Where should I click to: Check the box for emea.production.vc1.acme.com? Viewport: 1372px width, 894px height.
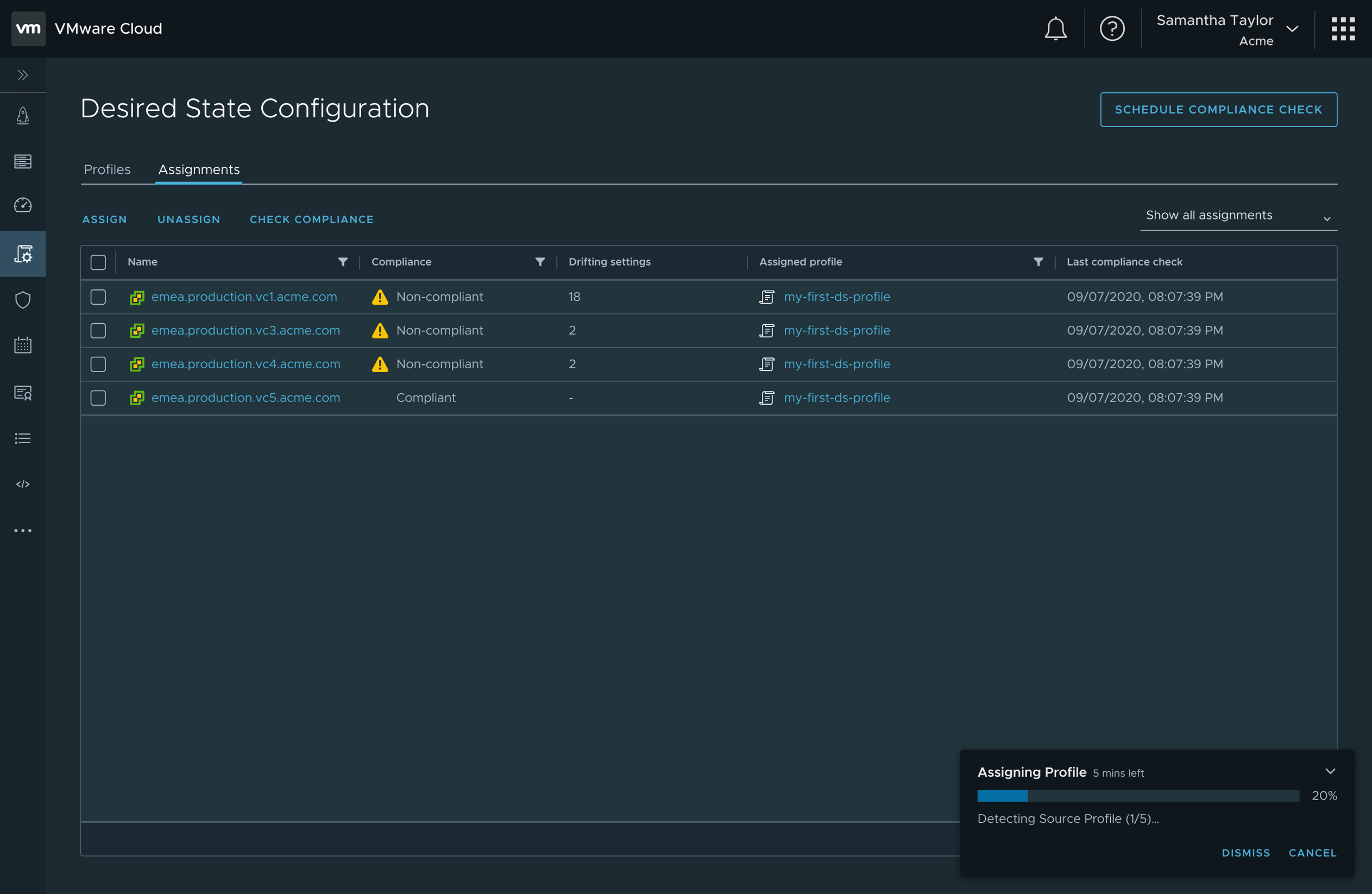(x=98, y=297)
